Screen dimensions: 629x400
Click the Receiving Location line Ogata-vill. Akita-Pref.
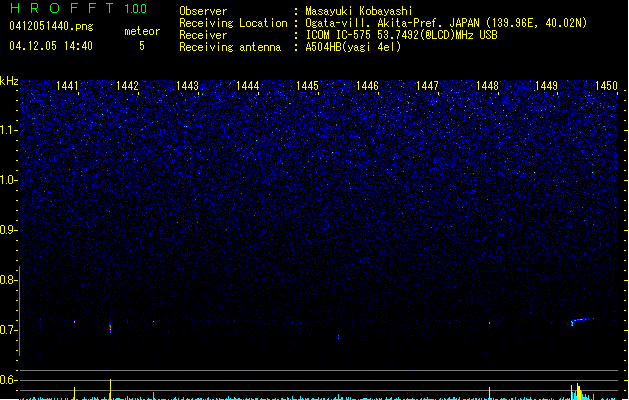point(446,23)
